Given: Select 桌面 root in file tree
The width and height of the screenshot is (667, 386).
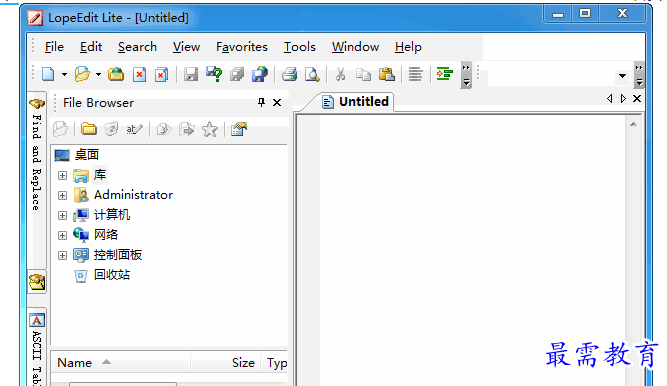Looking at the screenshot, I should tap(87, 154).
